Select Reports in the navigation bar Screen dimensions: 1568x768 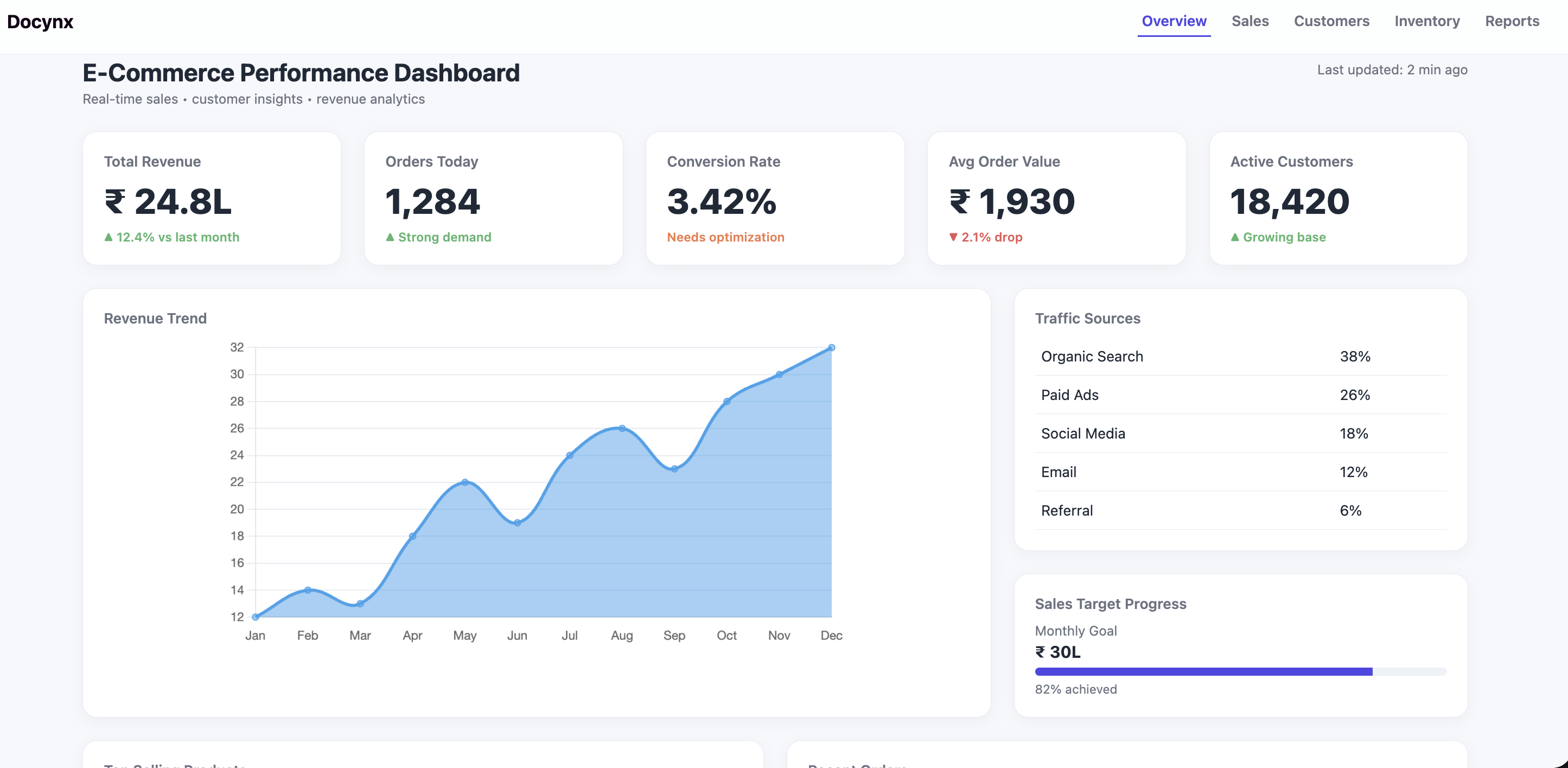tap(1513, 21)
